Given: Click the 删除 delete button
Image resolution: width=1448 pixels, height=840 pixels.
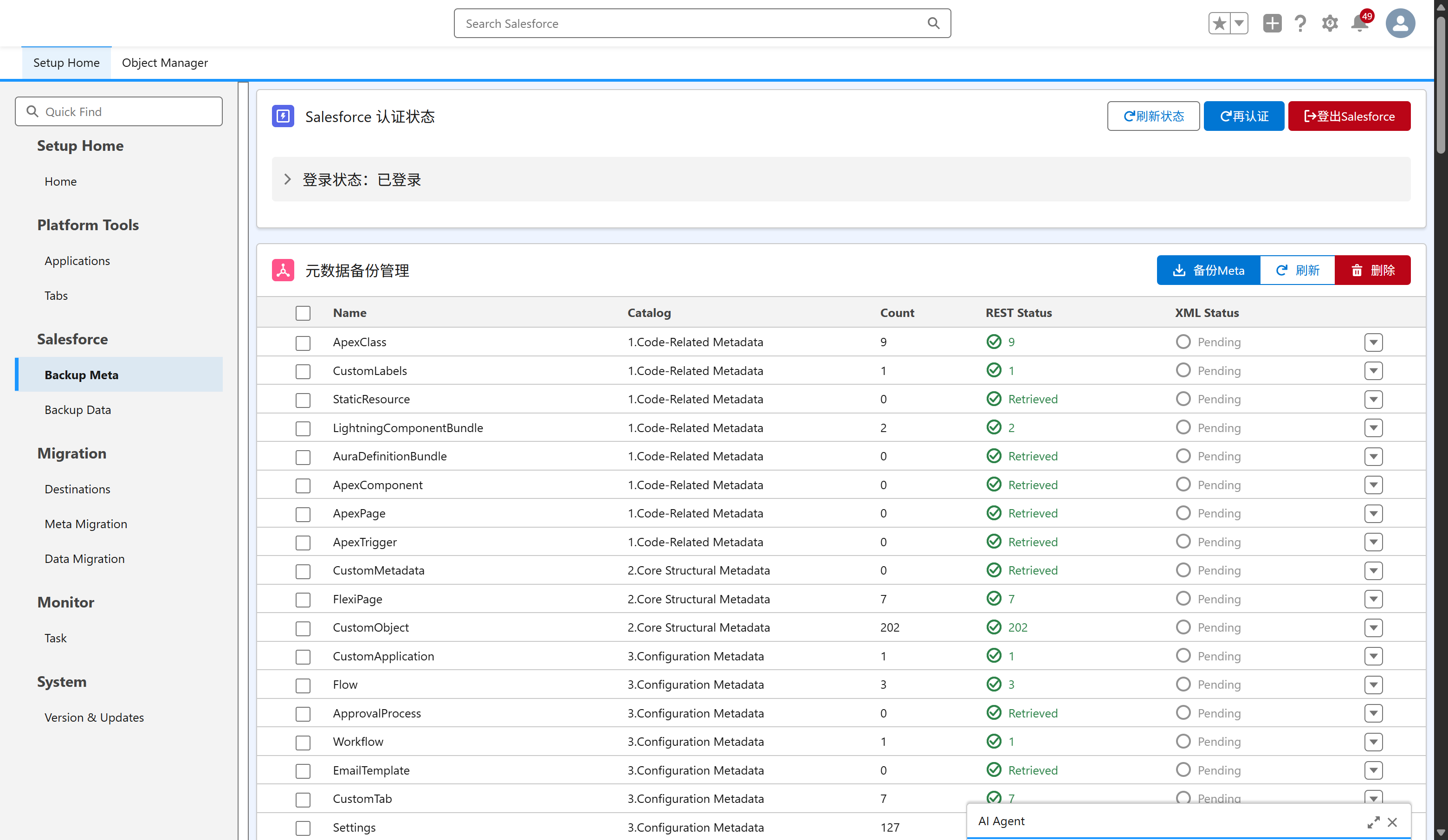Looking at the screenshot, I should point(1373,270).
